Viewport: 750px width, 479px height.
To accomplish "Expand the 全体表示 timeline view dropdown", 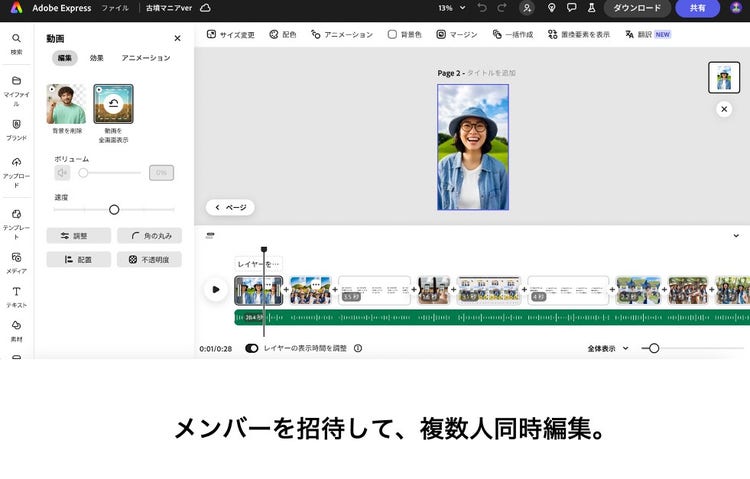I will (608, 348).
